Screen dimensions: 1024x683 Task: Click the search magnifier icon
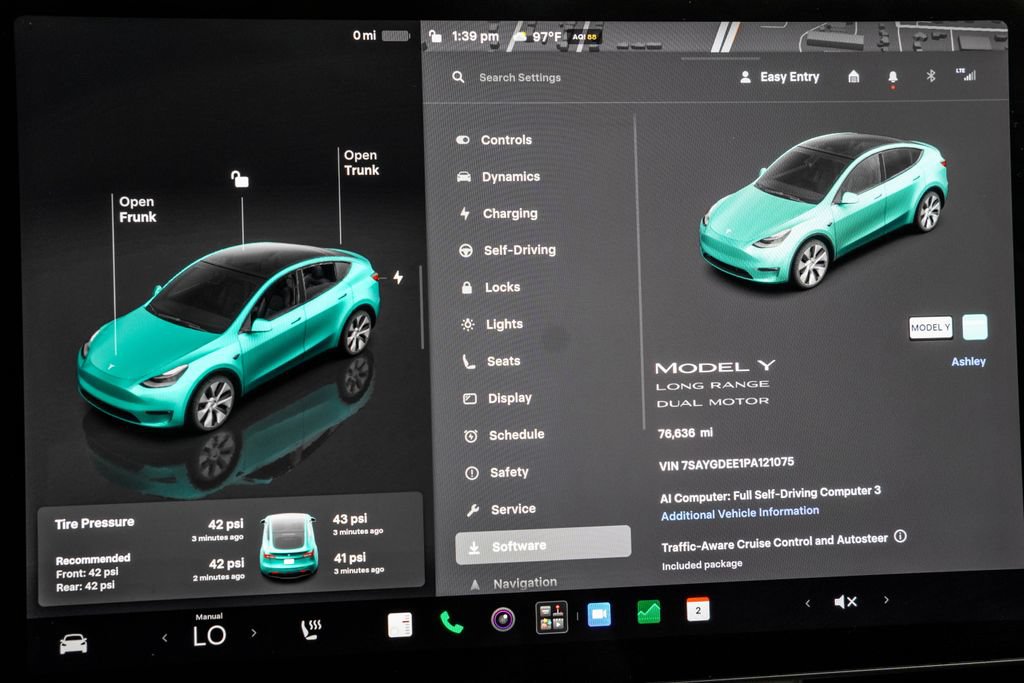(x=458, y=77)
